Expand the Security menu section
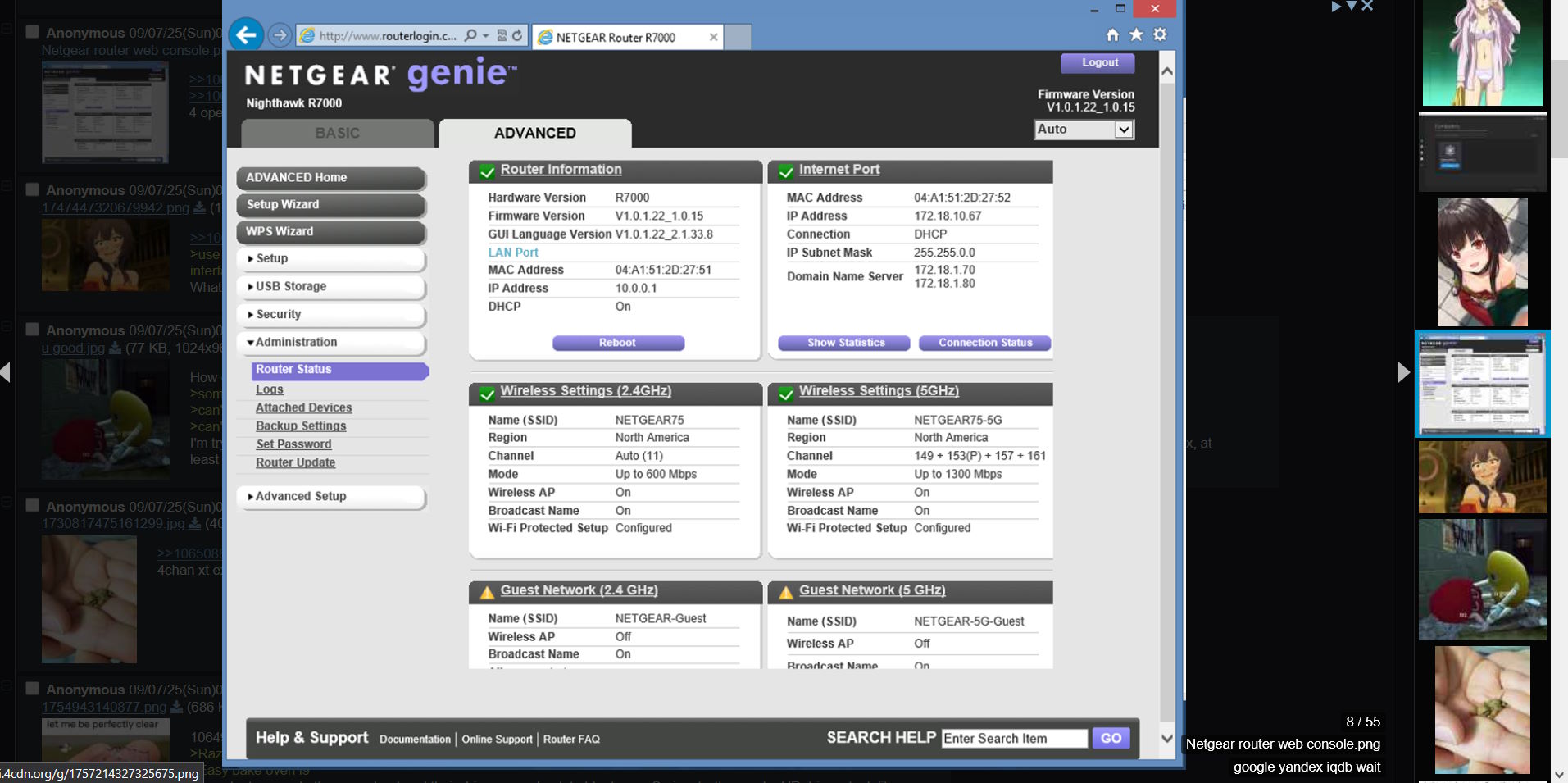The height and width of the screenshot is (783, 1568). coord(331,314)
